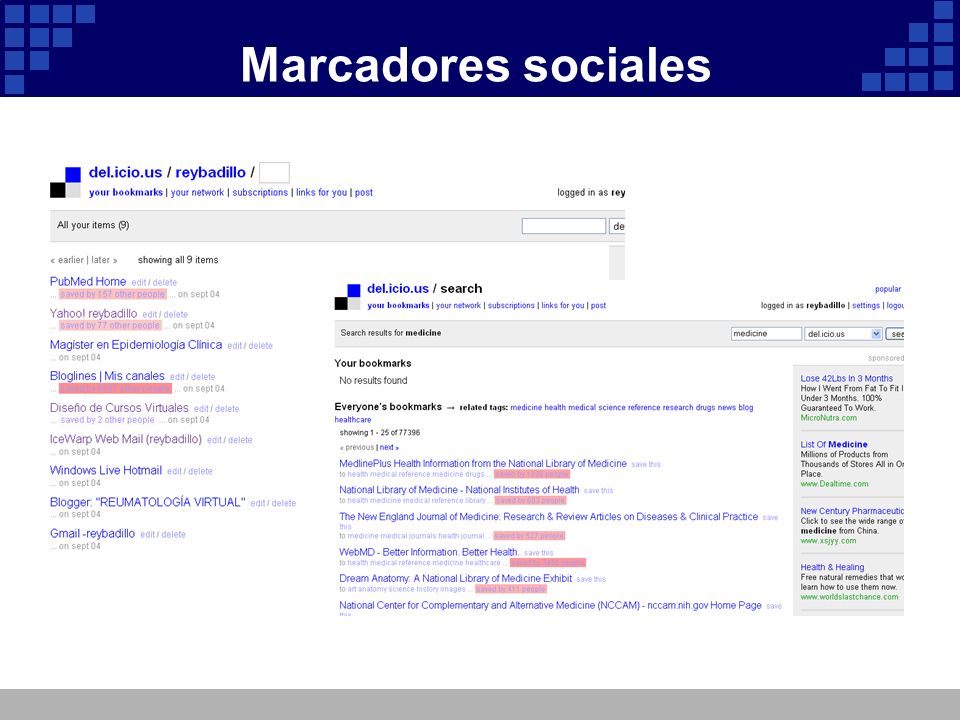Open The New England Journal of Medicine result
The width and height of the screenshot is (960, 720).
coord(549,517)
